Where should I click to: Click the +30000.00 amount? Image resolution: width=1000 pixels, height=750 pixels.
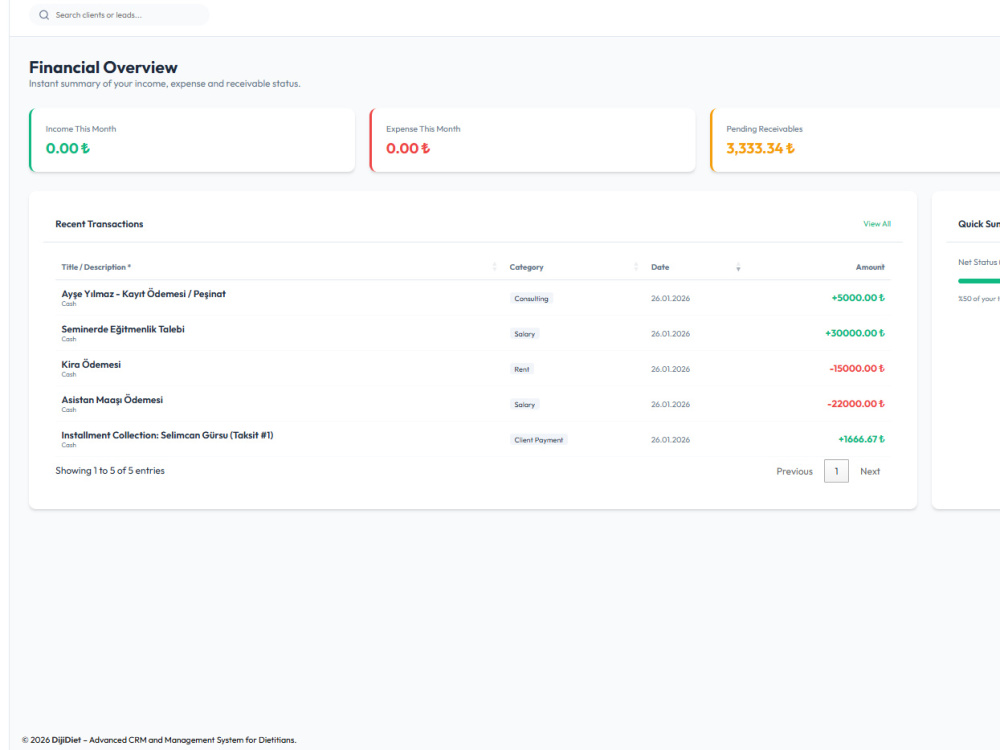pyautogui.click(x=855, y=333)
